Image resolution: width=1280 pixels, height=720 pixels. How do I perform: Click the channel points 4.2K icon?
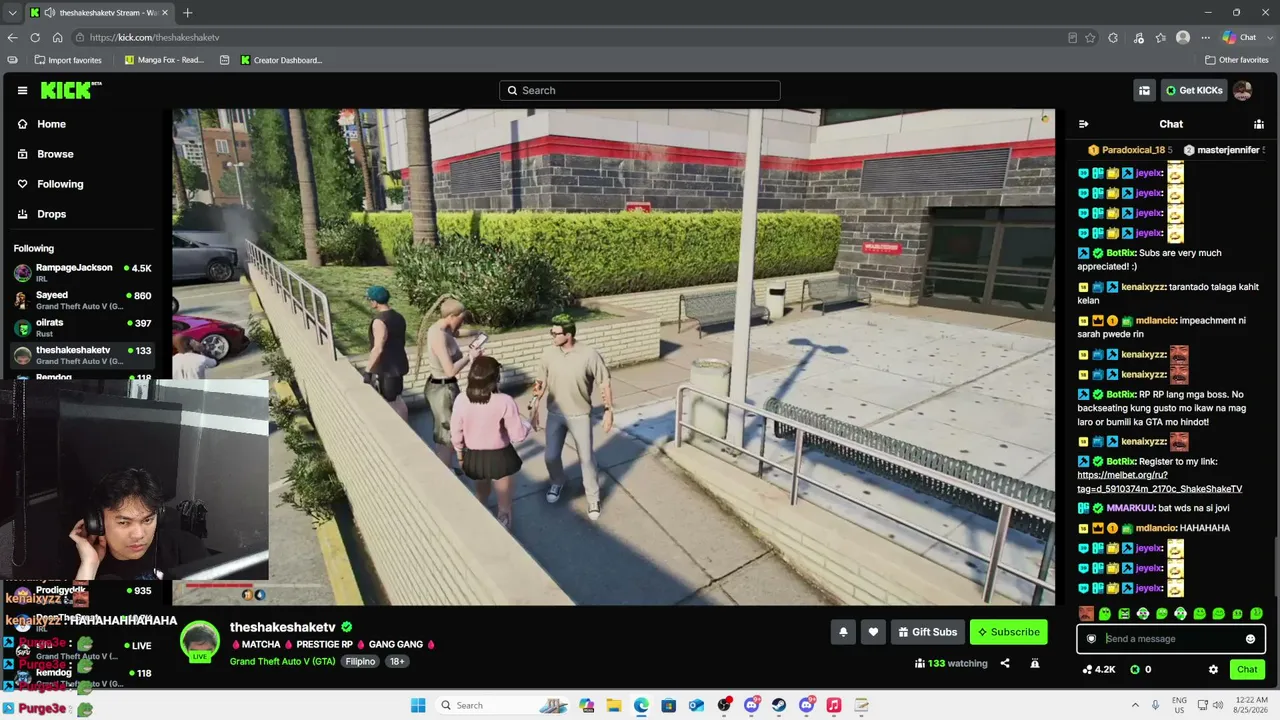[x=1099, y=669]
